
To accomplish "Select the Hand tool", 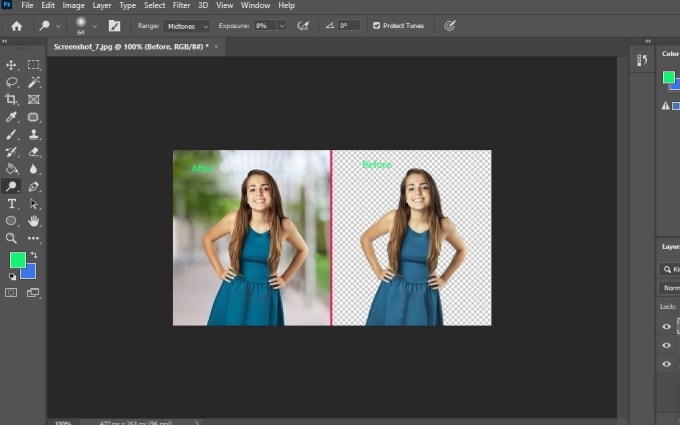I will [33, 221].
